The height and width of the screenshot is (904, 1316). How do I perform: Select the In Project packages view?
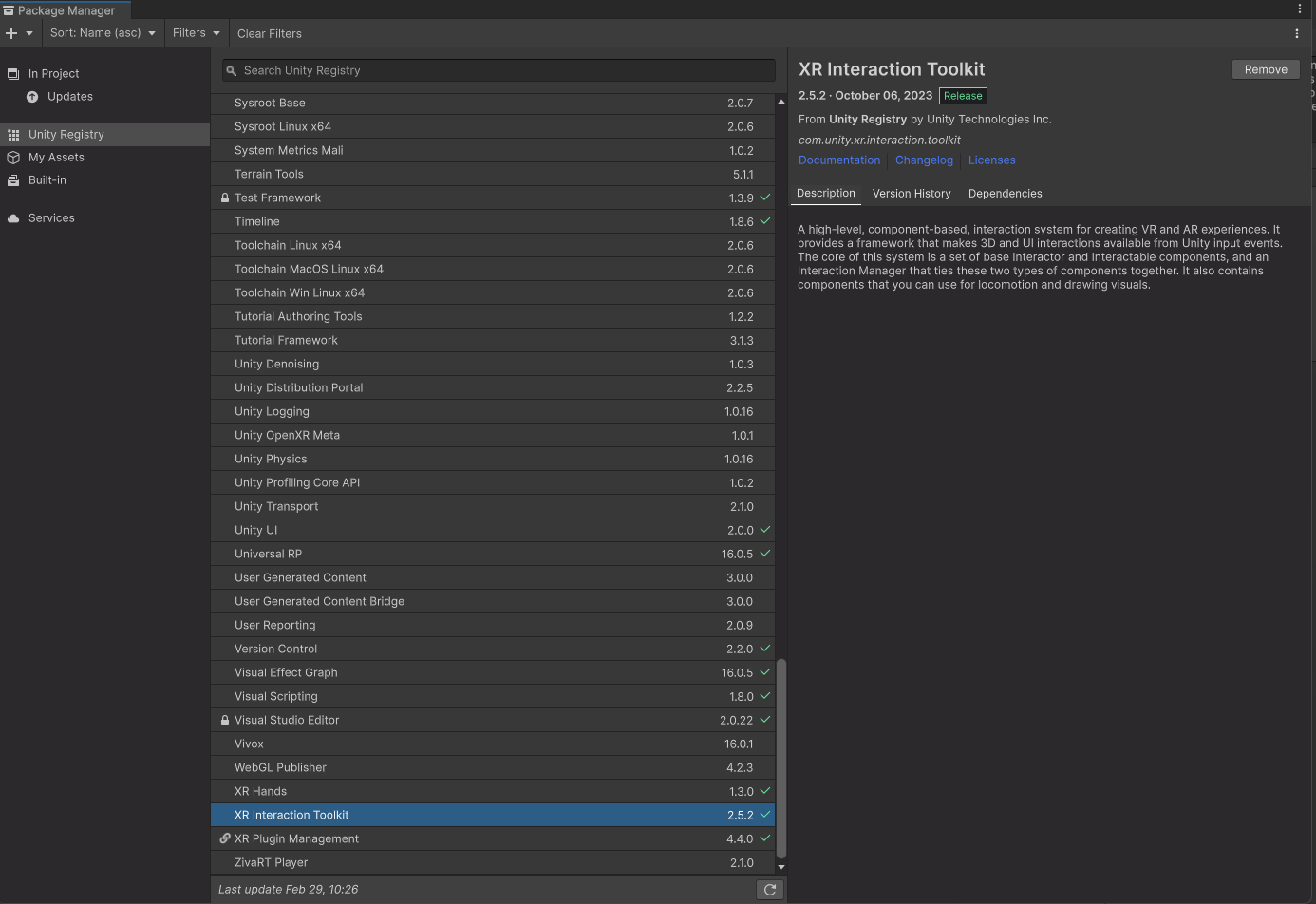[54, 73]
